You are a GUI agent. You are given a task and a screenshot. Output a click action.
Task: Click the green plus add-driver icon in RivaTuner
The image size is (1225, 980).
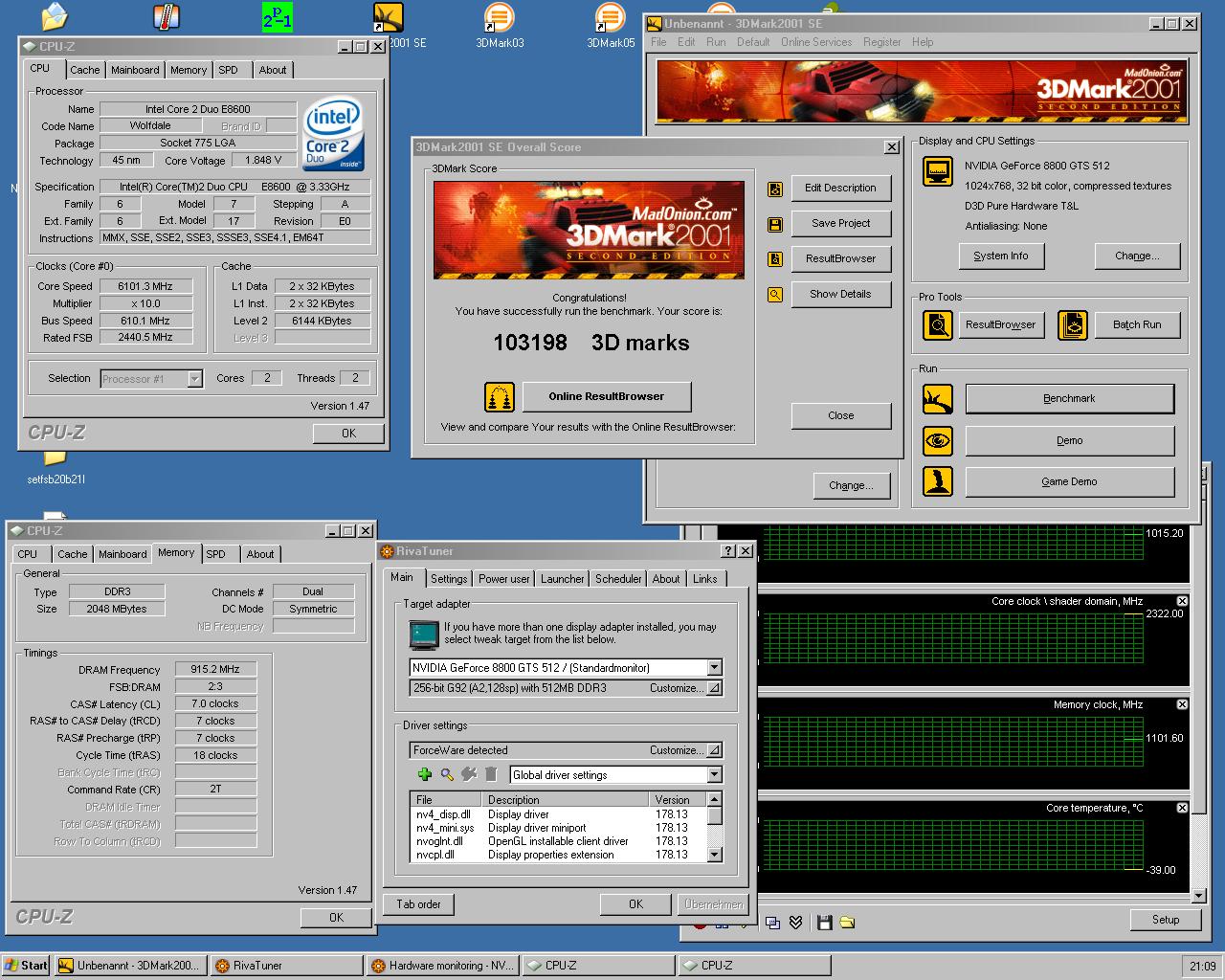tap(425, 774)
